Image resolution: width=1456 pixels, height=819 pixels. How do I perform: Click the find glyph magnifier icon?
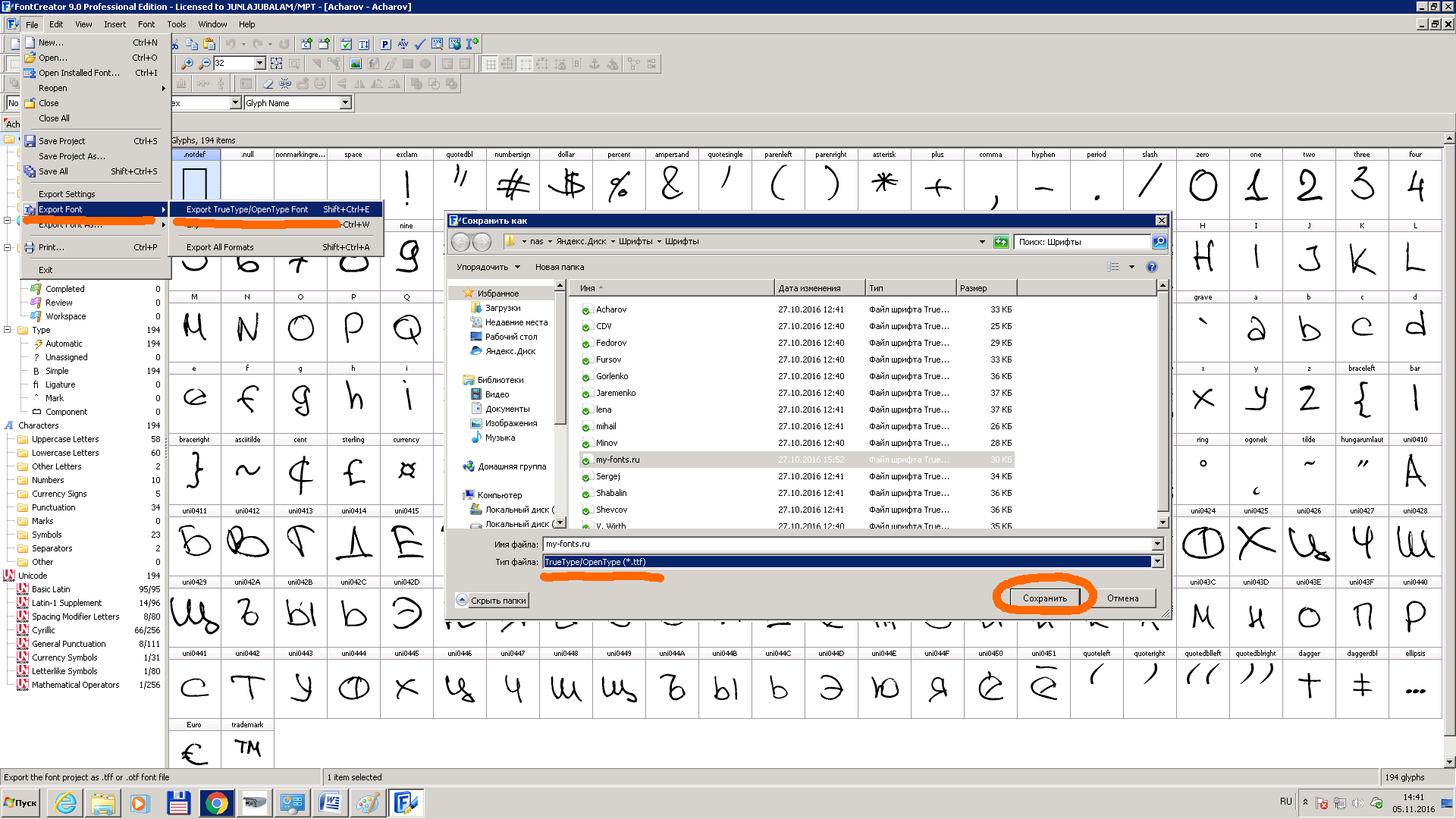[x=437, y=44]
